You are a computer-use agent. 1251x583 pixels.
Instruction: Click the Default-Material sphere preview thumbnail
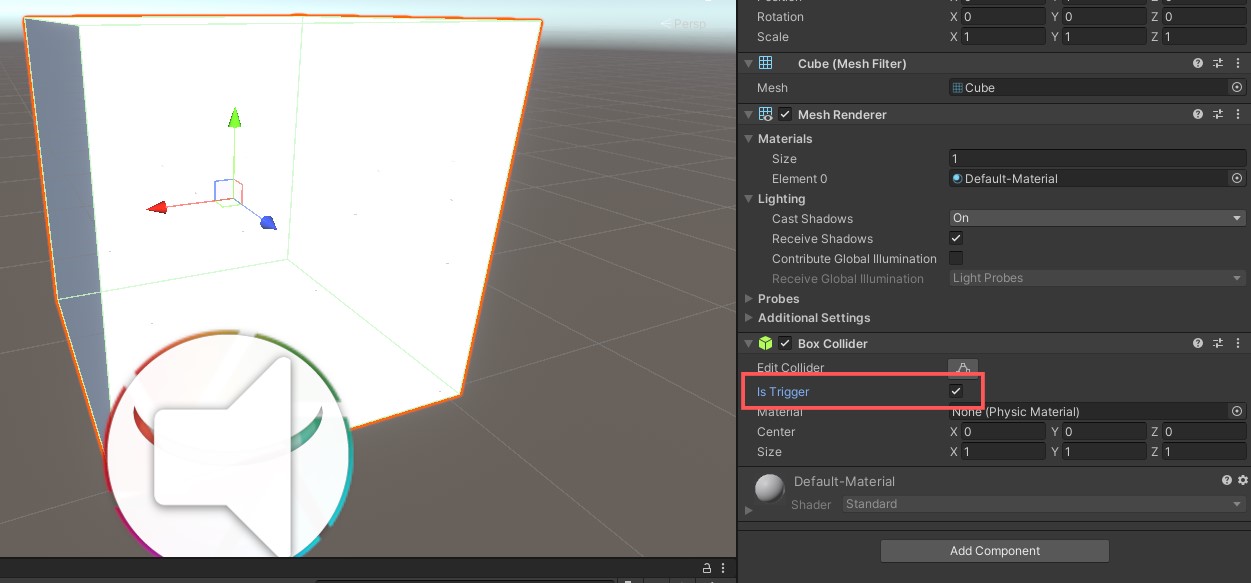[x=769, y=489]
